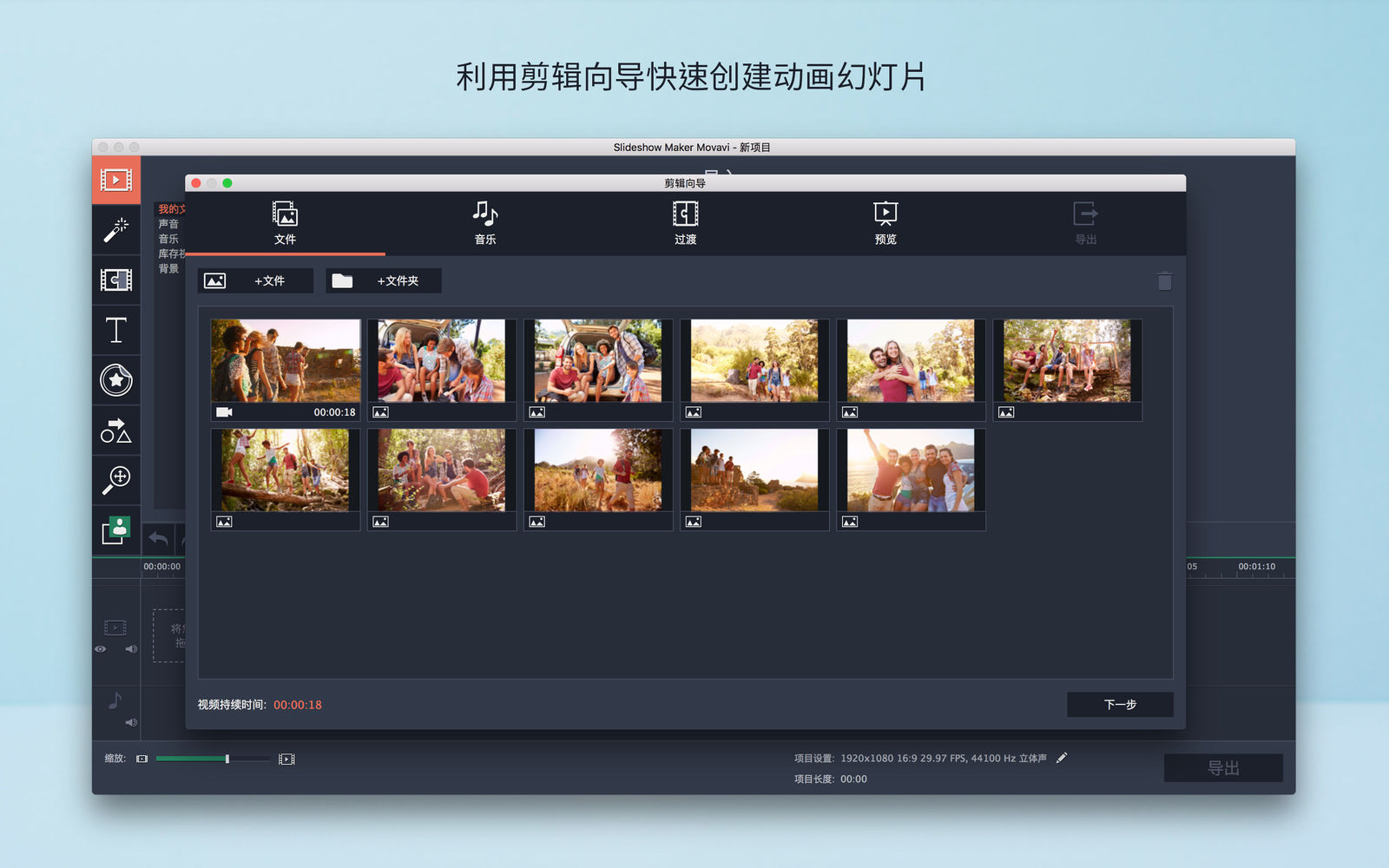Viewport: 1389px width, 868px height.
Task: Click the zoom in large frame icon
Action: click(286, 759)
